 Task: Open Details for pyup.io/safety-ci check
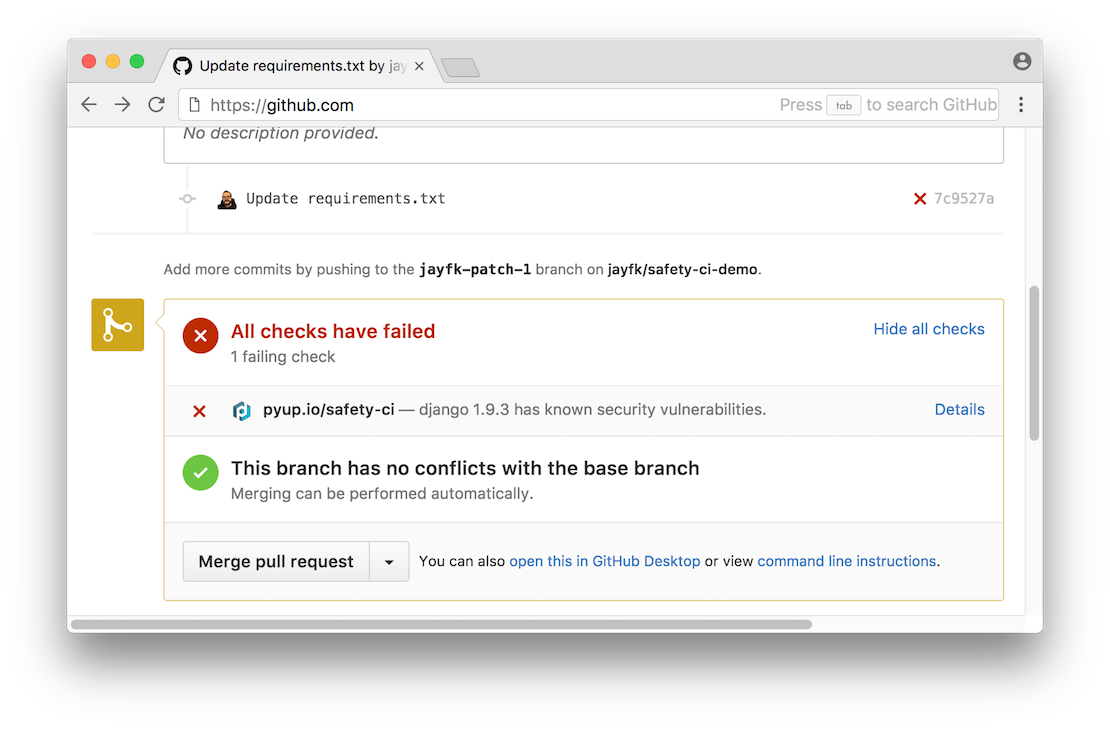pos(959,410)
